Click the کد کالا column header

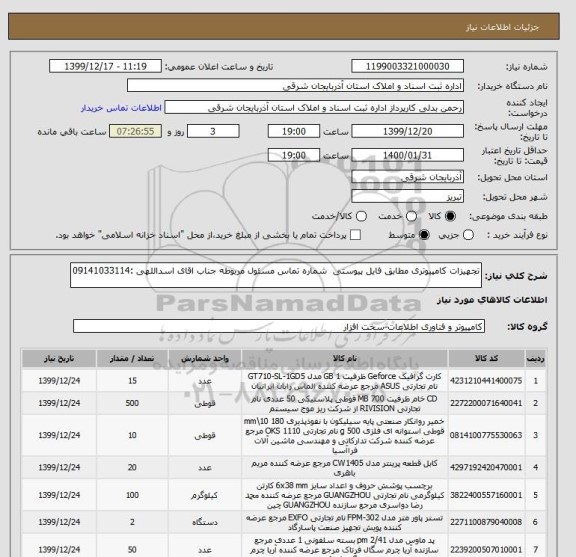pos(486,359)
